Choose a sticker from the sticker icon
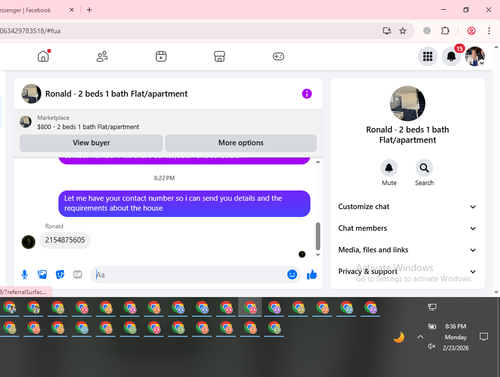This screenshot has width=500, height=377. (60, 275)
